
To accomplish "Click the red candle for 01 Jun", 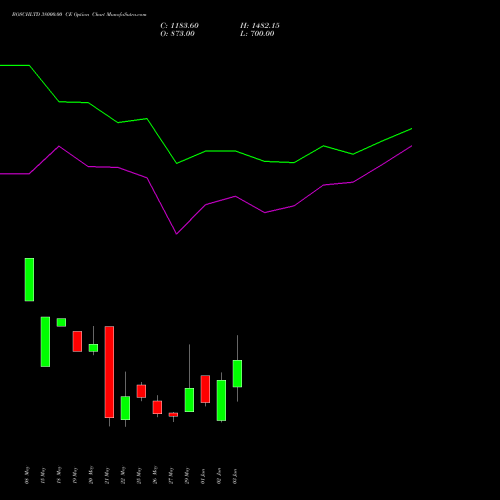I will click(x=205, y=389).
